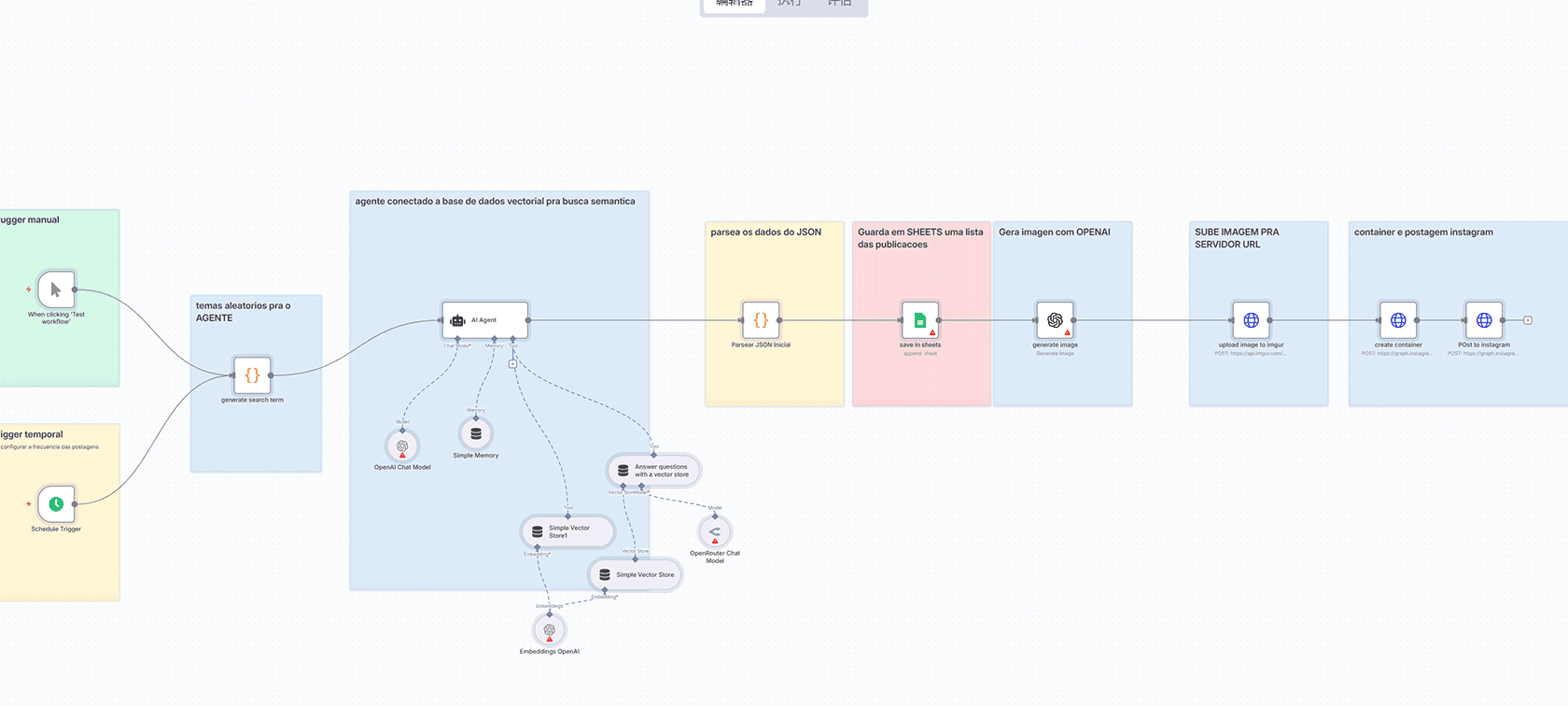
Task: Select the AI Agent node
Action: [484, 320]
